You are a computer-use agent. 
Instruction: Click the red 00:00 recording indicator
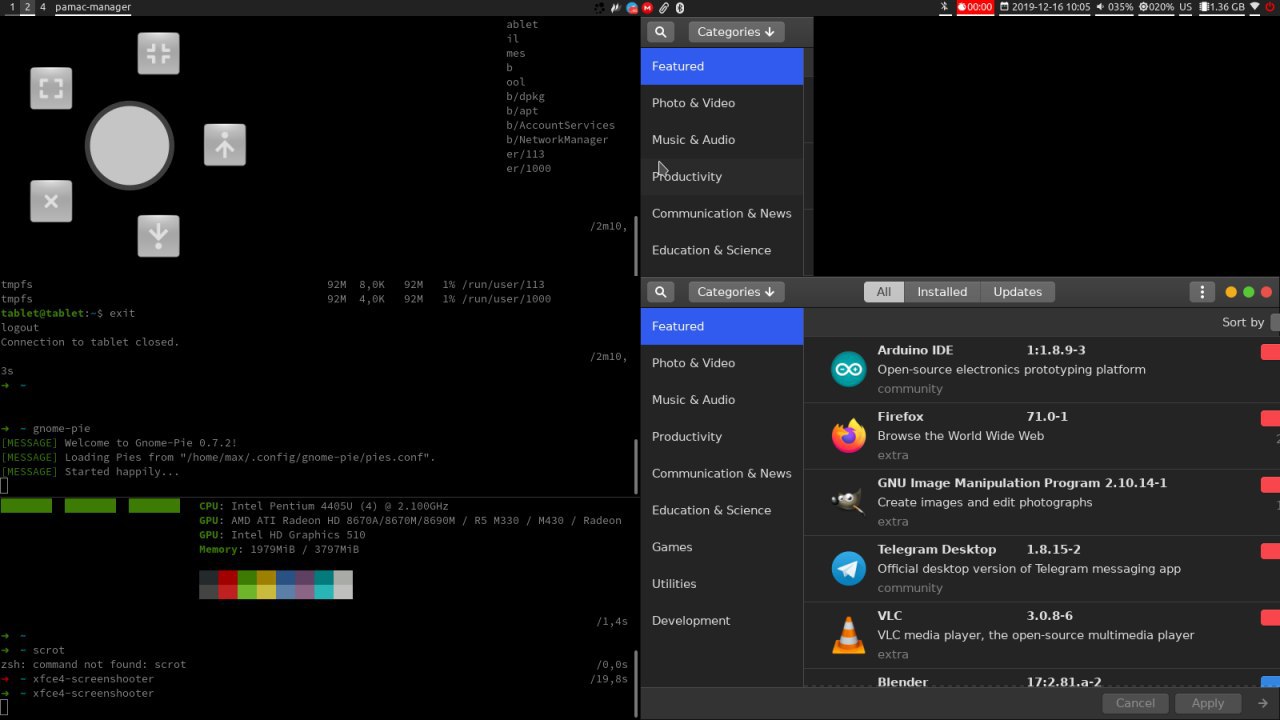point(975,7)
